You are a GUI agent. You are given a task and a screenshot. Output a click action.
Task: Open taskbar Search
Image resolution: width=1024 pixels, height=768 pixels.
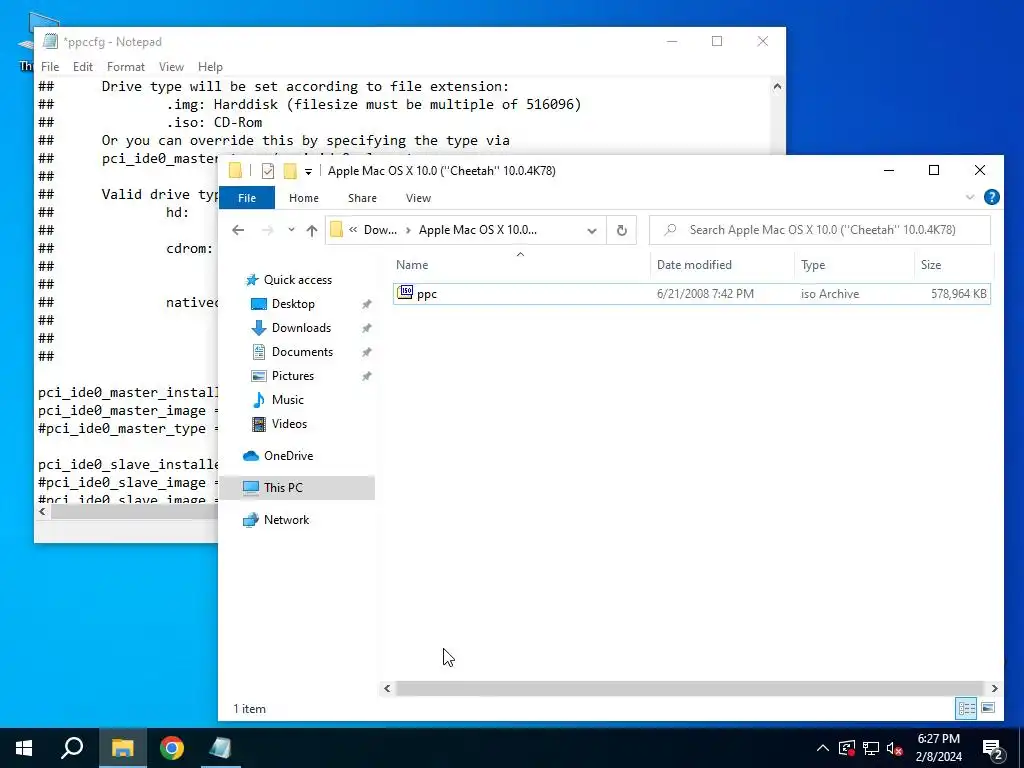72,748
